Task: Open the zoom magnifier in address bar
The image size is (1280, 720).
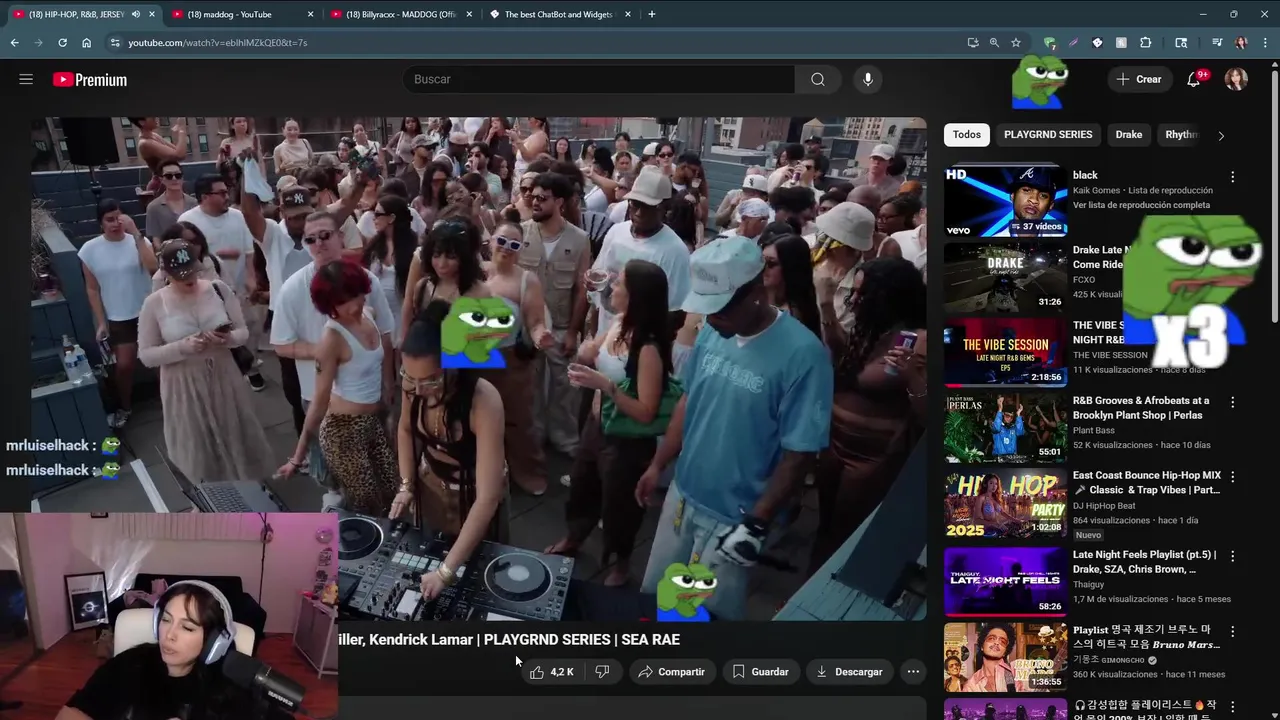Action: point(994,43)
